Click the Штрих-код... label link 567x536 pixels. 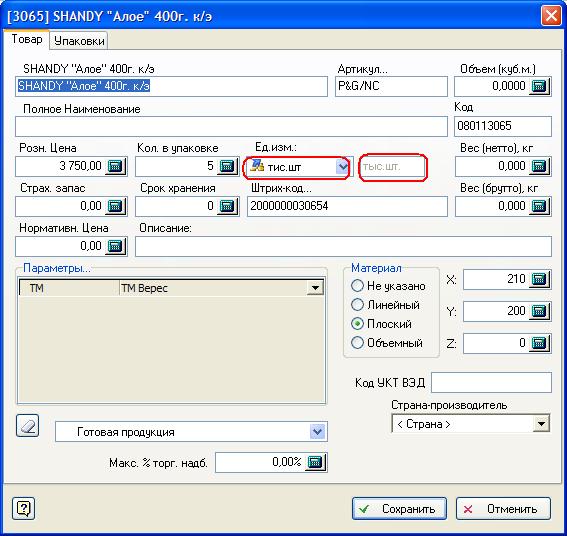pos(281,188)
